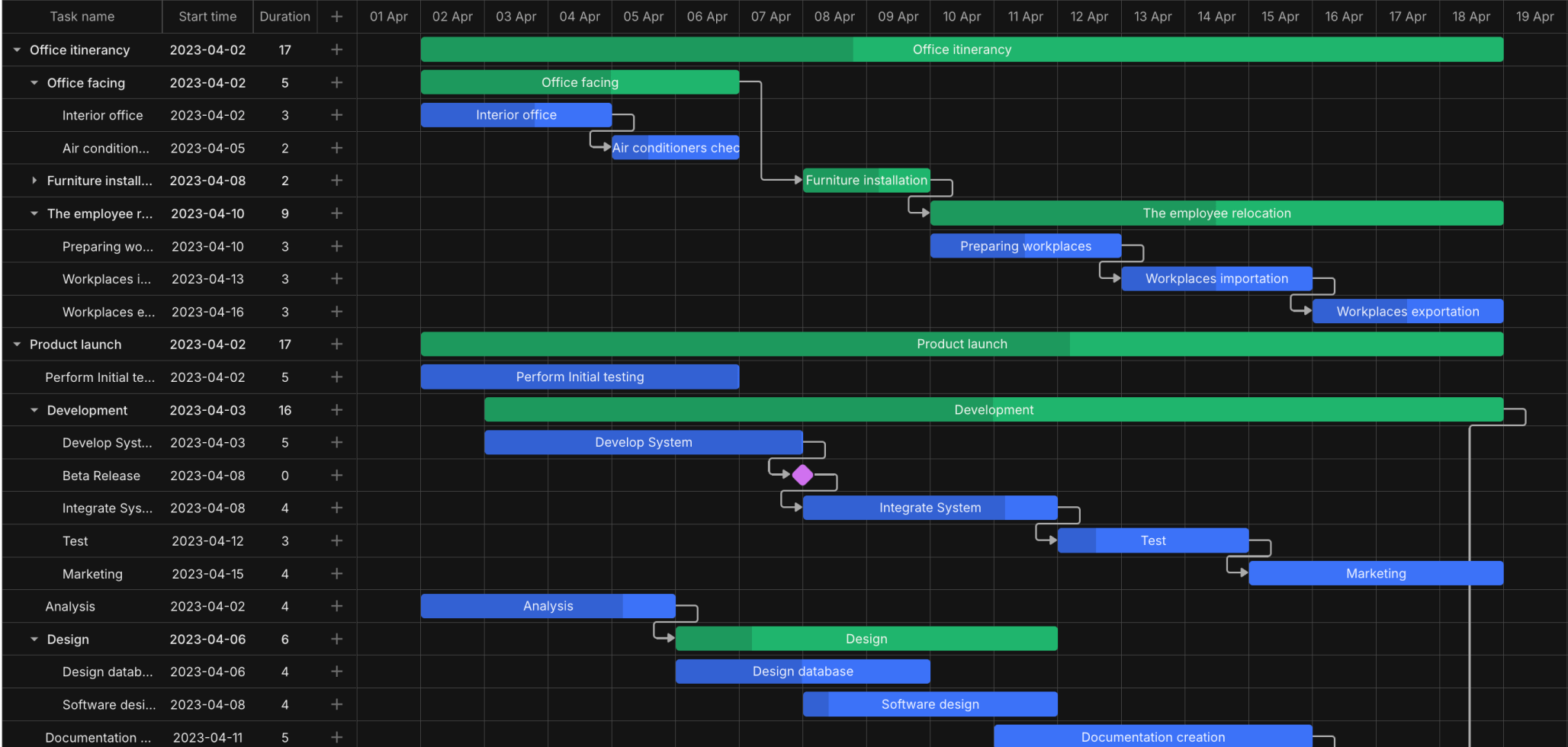The width and height of the screenshot is (1568, 747).
Task: Add a subtask to the Beta Release row
Action: (336, 475)
